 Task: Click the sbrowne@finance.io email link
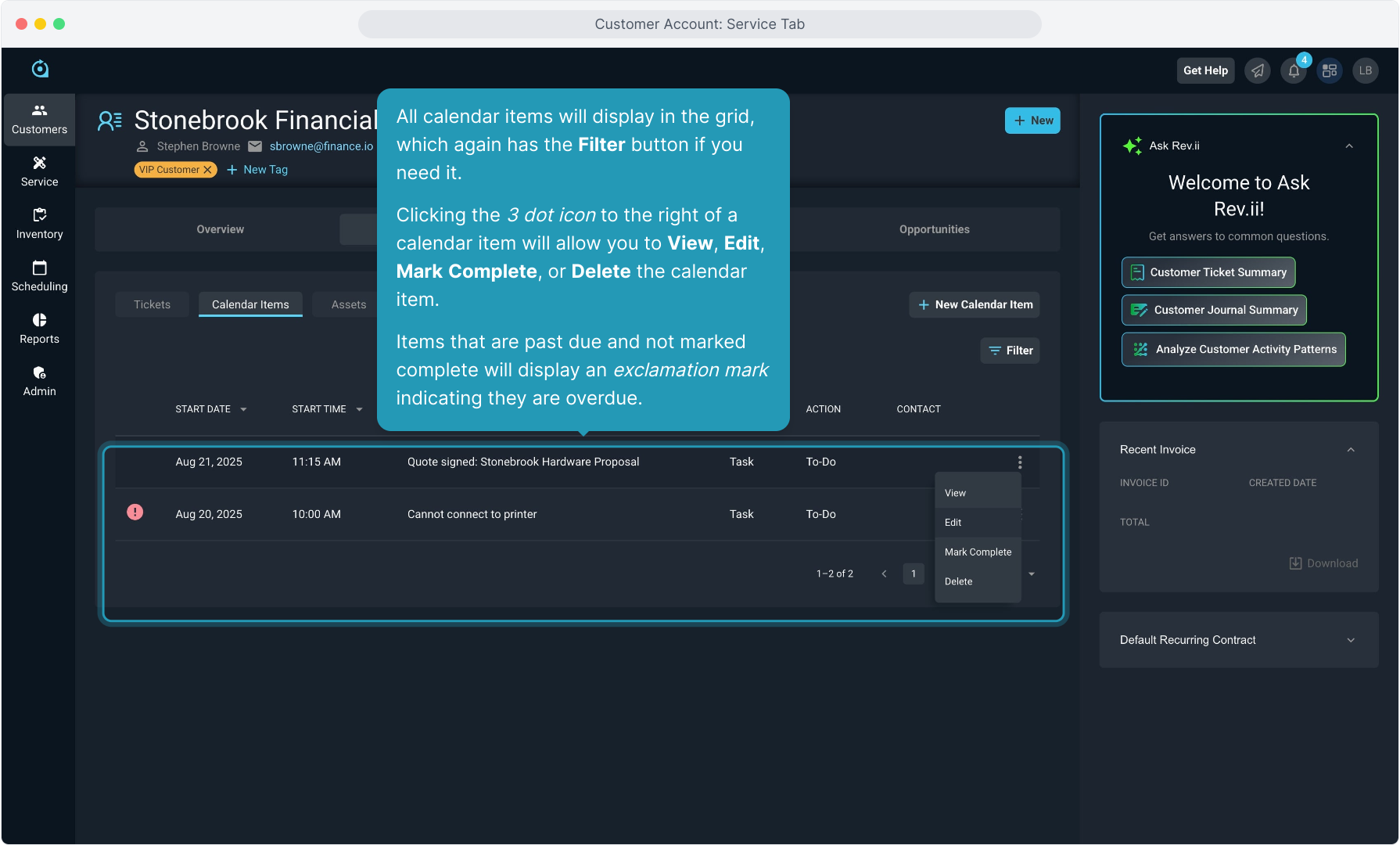point(321,146)
